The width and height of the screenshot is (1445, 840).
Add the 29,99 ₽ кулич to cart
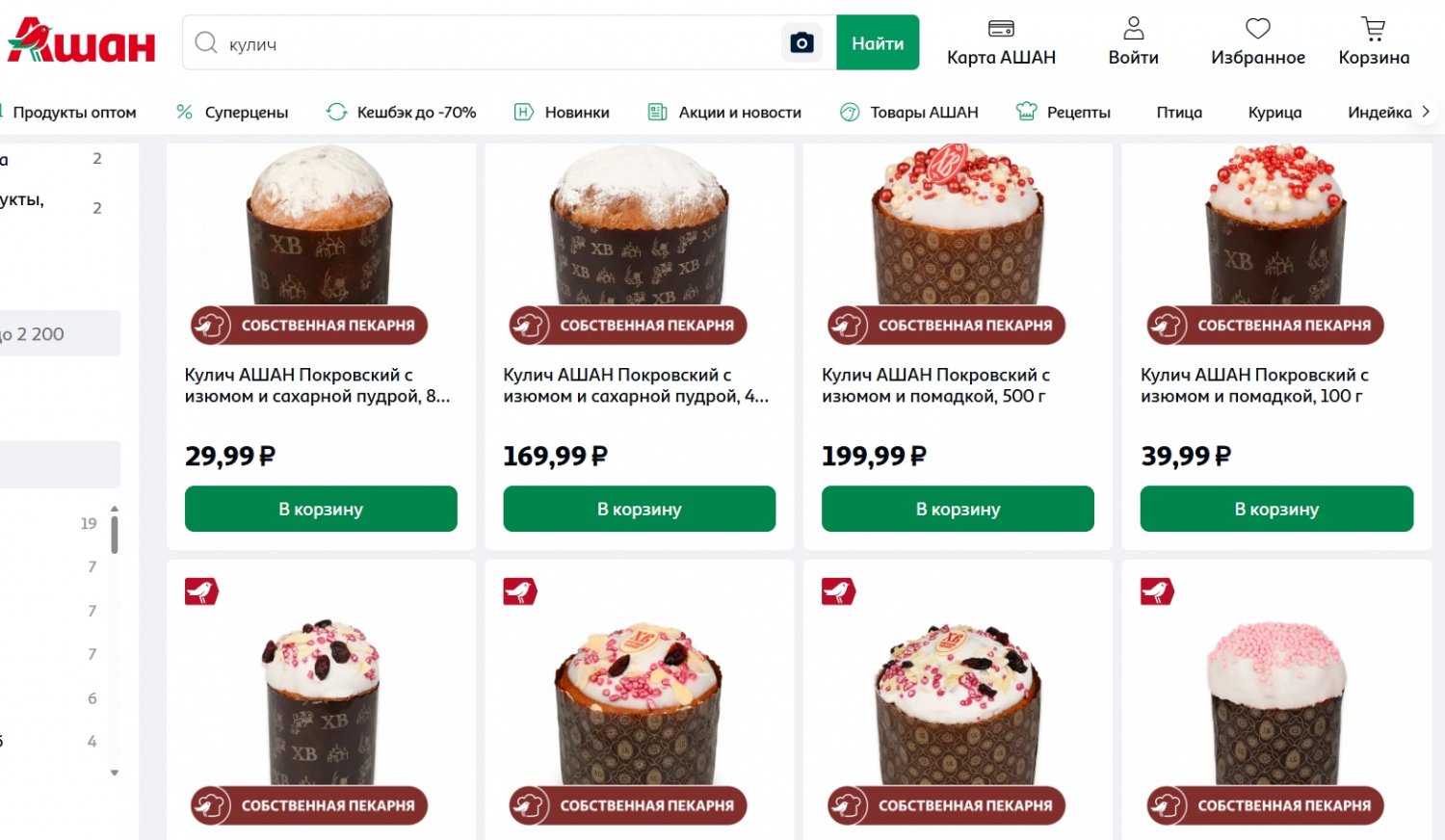321,509
